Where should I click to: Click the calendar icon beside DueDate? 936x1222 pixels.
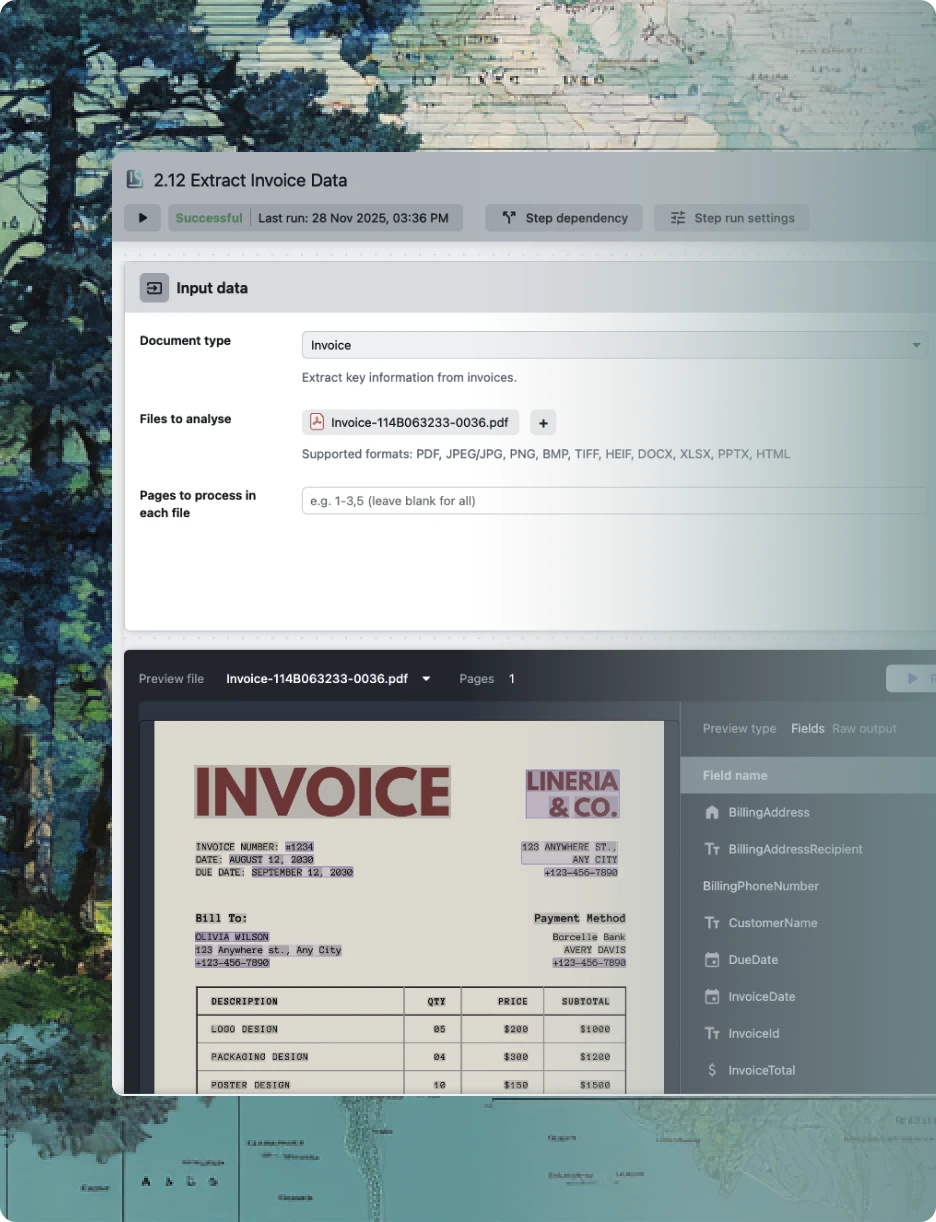click(x=710, y=959)
